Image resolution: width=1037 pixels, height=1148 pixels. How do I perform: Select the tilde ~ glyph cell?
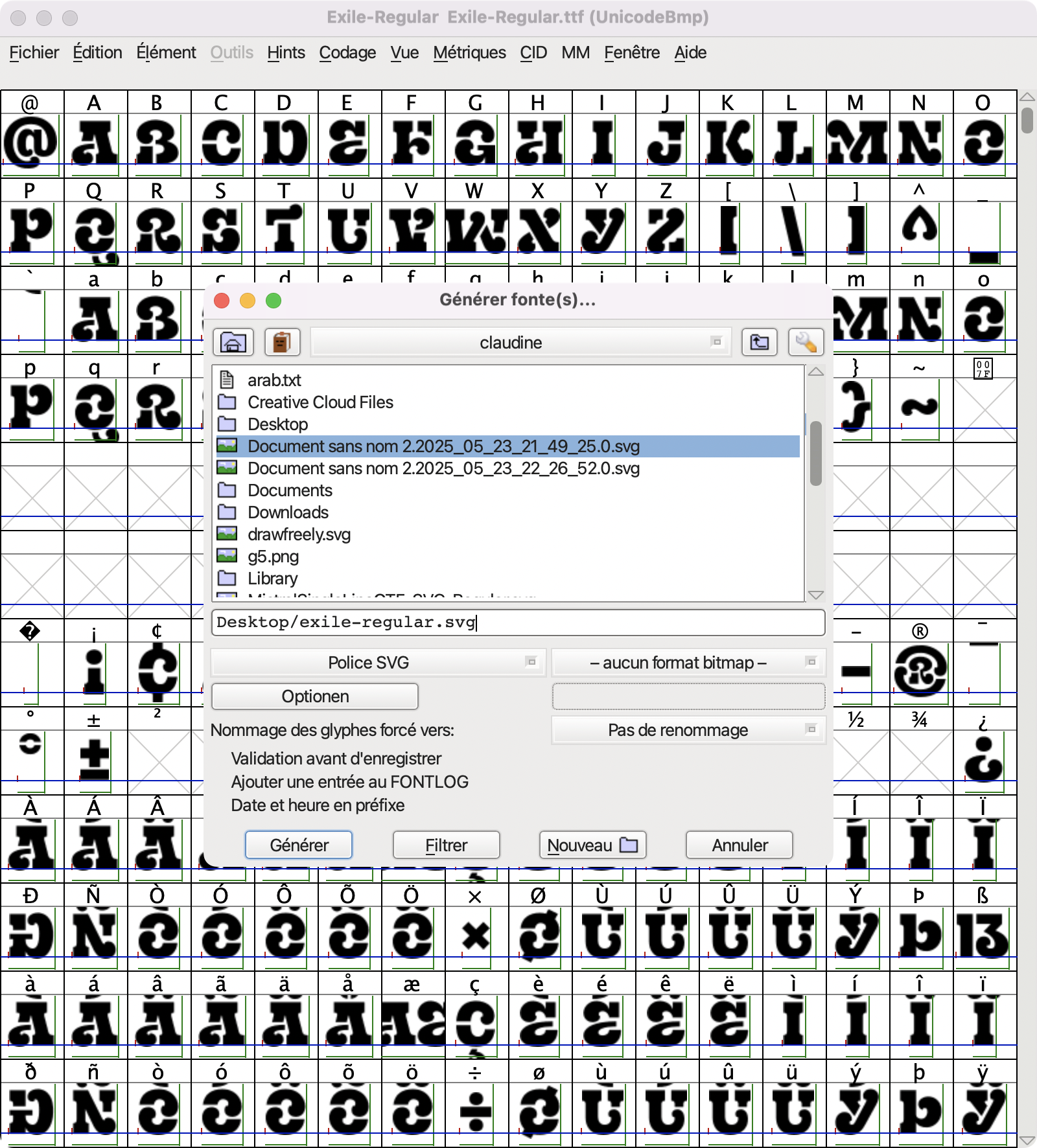click(921, 409)
